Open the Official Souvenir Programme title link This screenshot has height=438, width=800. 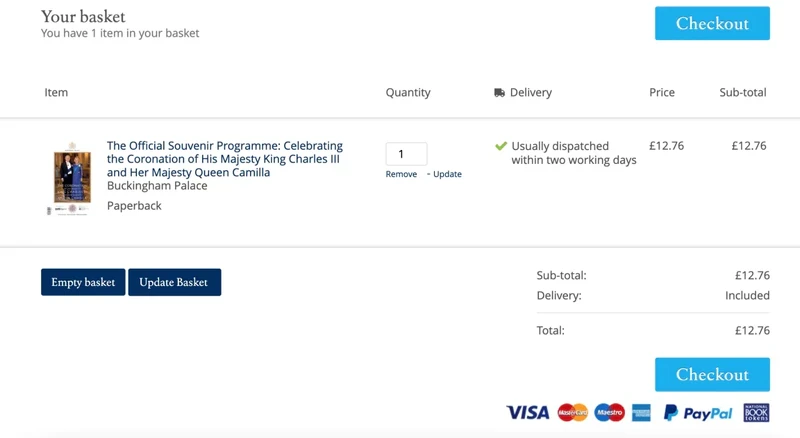(225, 159)
